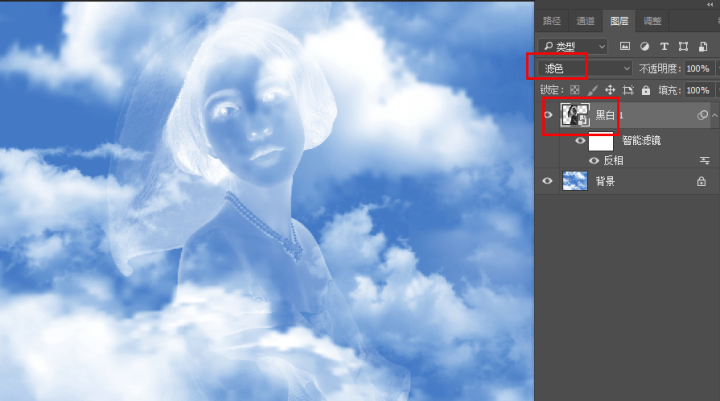Click lock position move icon
Image resolution: width=720 pixels, height=401 pixels.
pos(610,90)
